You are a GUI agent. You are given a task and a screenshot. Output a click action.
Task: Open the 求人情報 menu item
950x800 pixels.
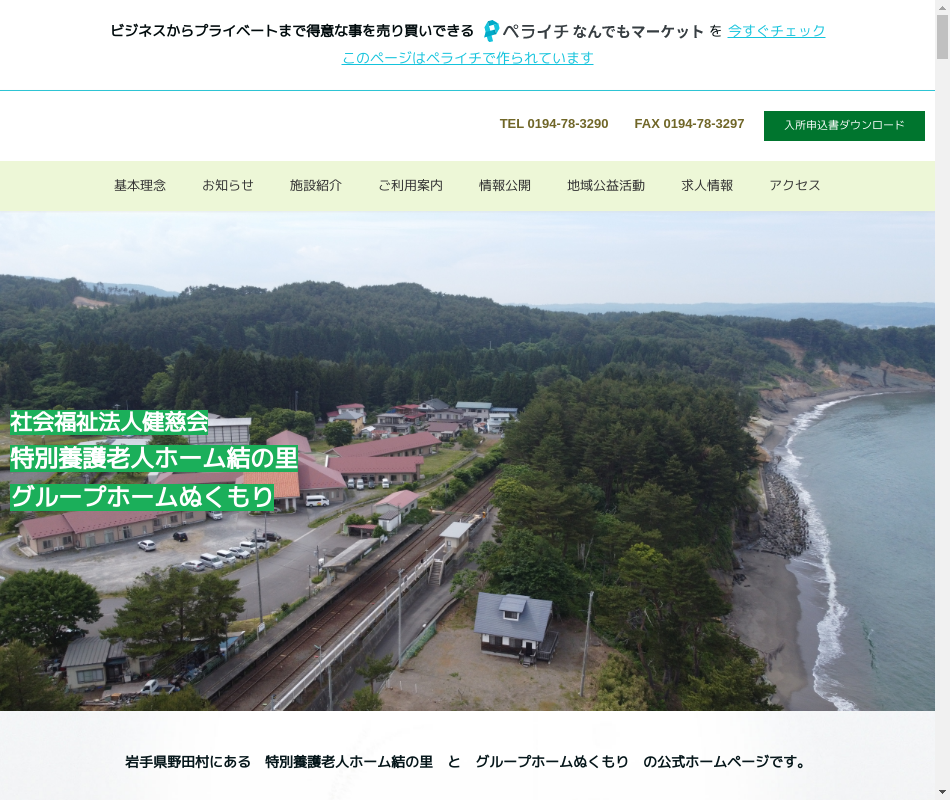707,185
